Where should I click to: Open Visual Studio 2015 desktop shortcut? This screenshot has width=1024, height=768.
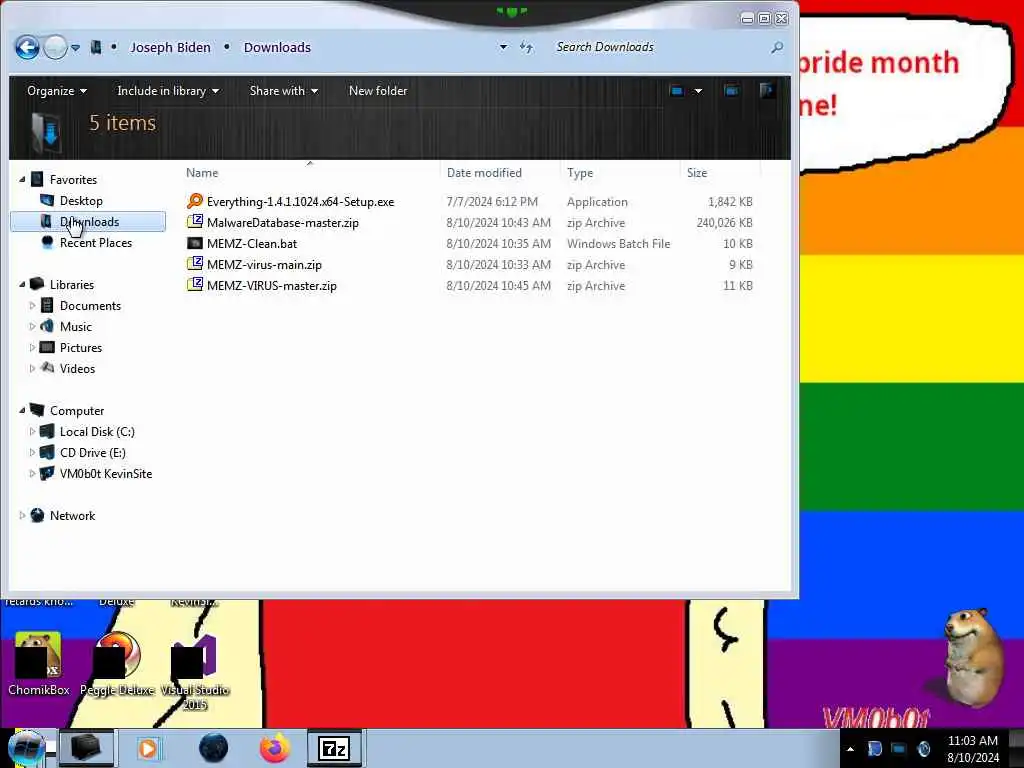point(195,672)
